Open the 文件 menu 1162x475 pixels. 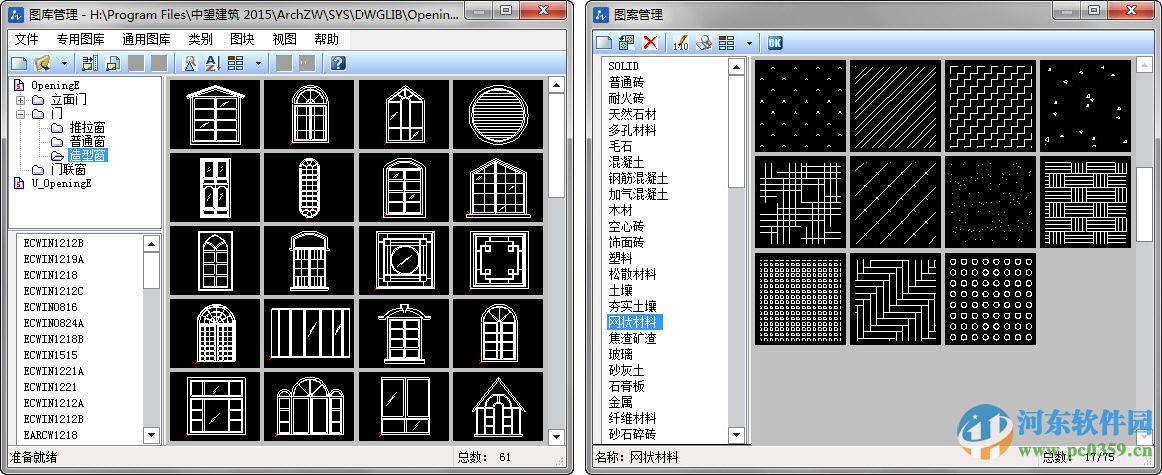27,39
